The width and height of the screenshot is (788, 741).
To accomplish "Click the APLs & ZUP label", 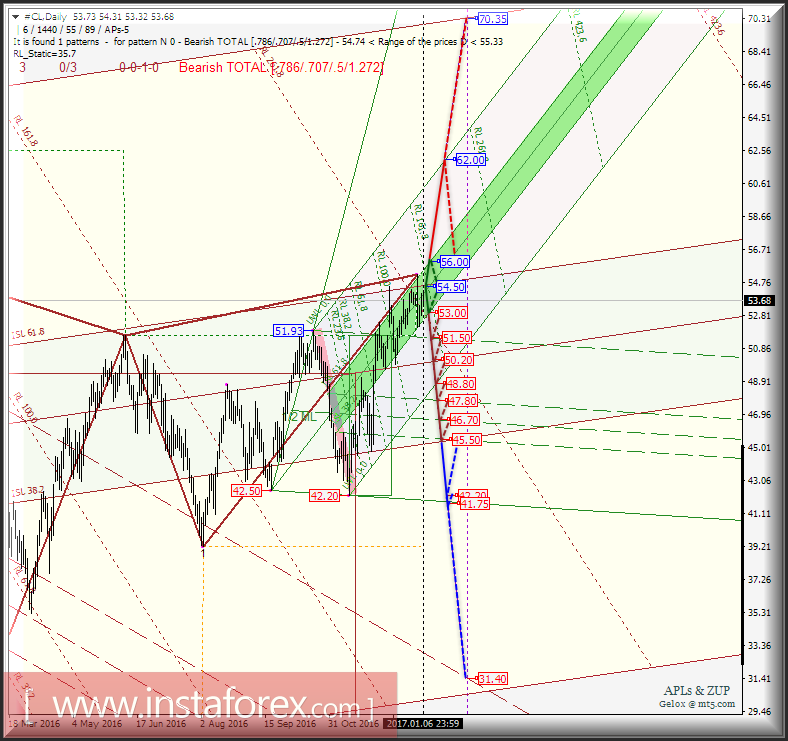I will (697, 691).
